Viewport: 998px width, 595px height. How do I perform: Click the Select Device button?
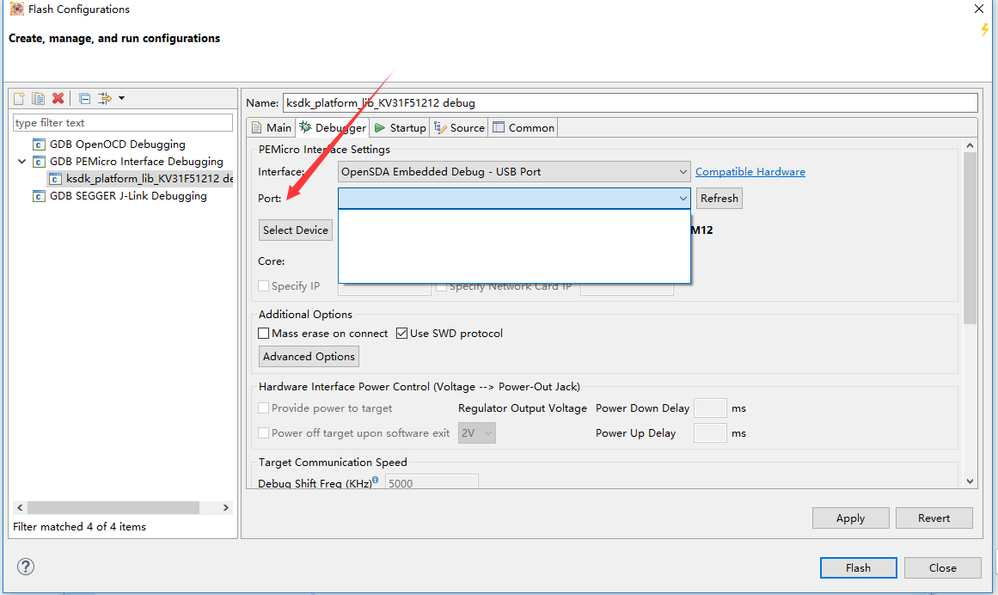[295, 230]
